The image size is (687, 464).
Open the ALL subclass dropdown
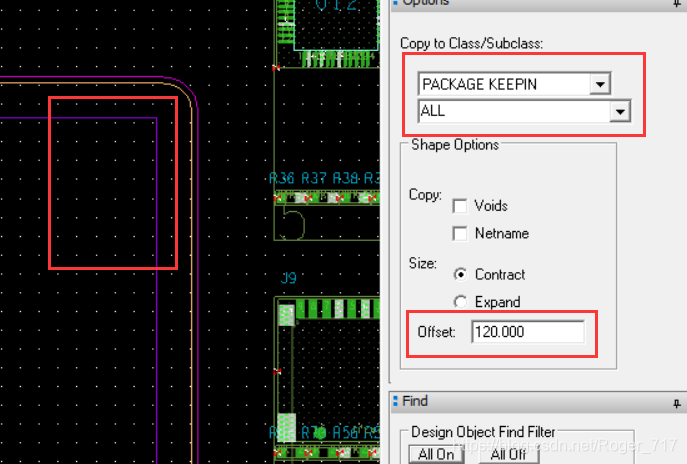[x=621, y=112]
